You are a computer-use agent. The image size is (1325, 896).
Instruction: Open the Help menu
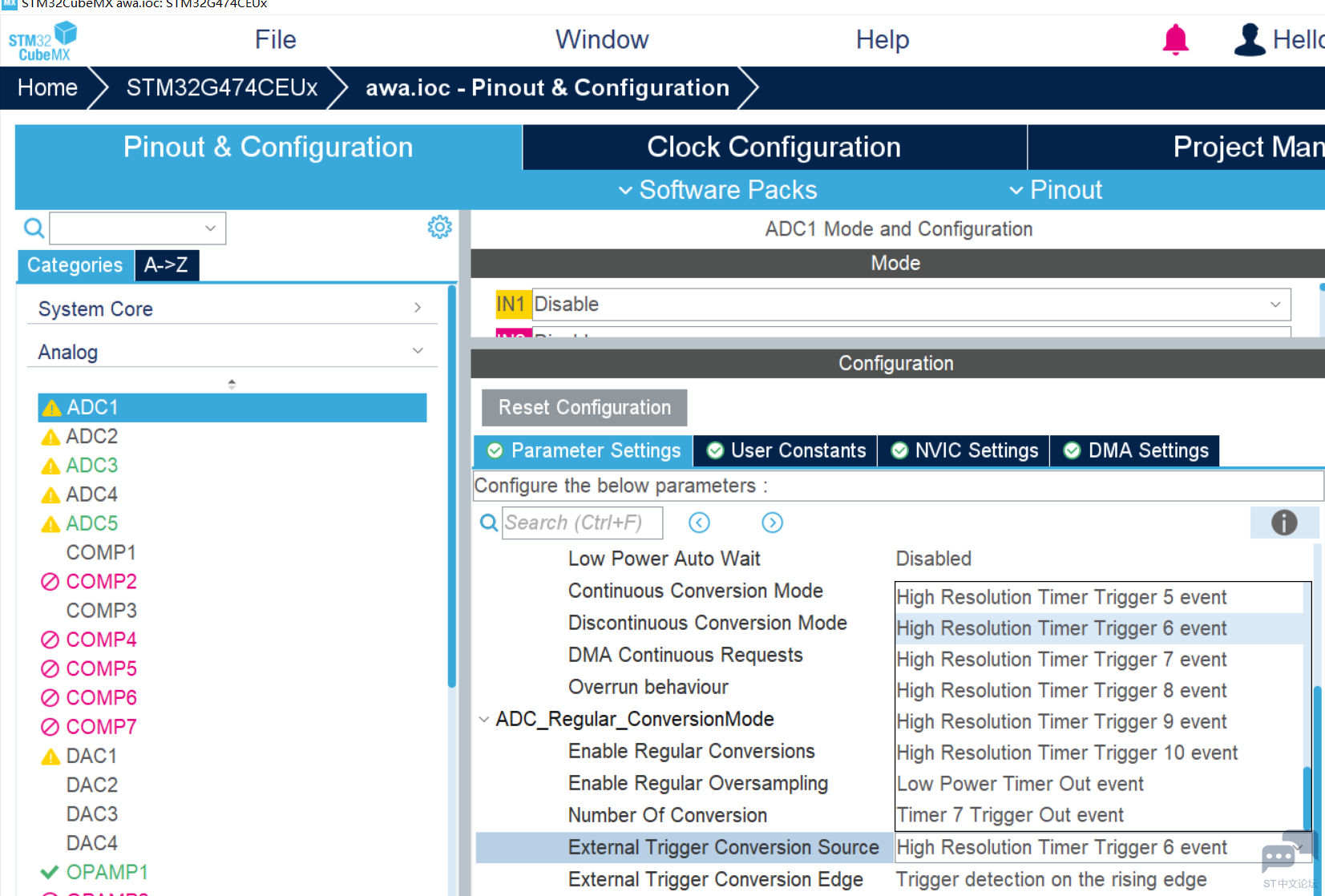point(883,39)
